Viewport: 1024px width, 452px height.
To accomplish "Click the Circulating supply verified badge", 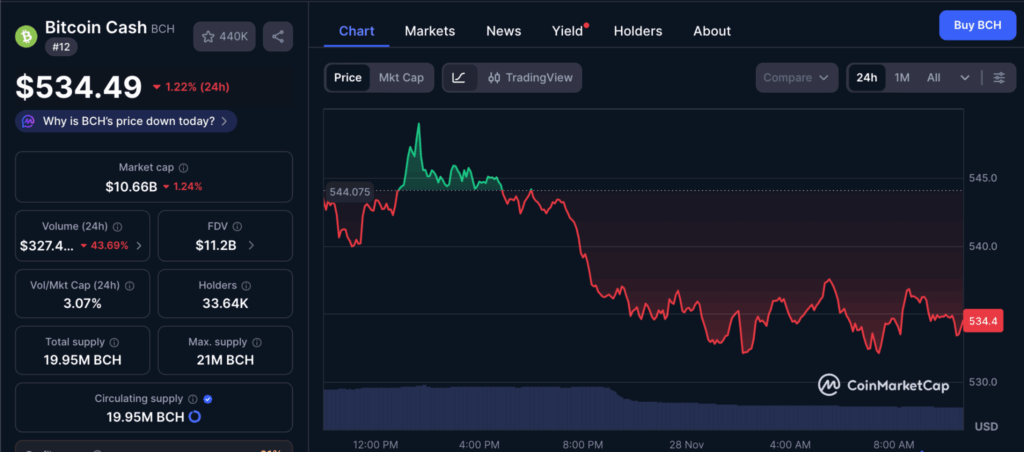I will [208, 399].
